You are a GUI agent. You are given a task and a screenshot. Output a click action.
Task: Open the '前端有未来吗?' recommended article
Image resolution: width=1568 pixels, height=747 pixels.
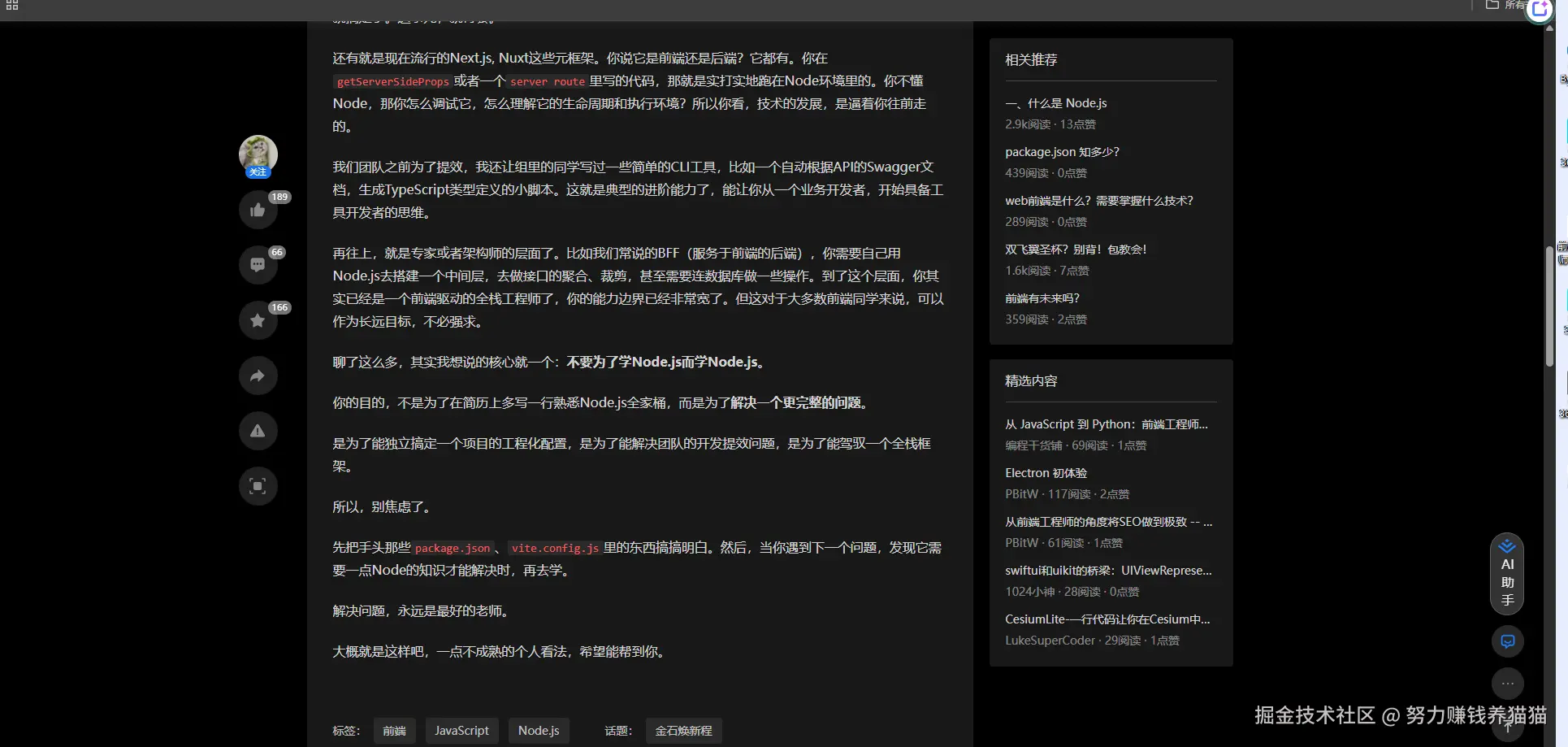pyautogui.click(x=1042, y=297)
